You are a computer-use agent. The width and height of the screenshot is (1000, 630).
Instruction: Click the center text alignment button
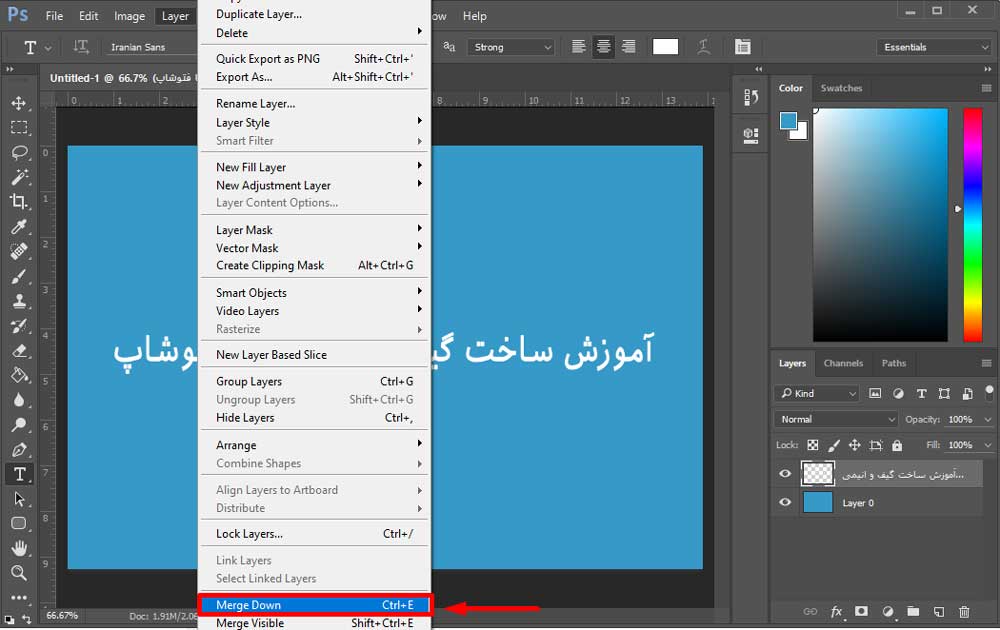(603, 47)
